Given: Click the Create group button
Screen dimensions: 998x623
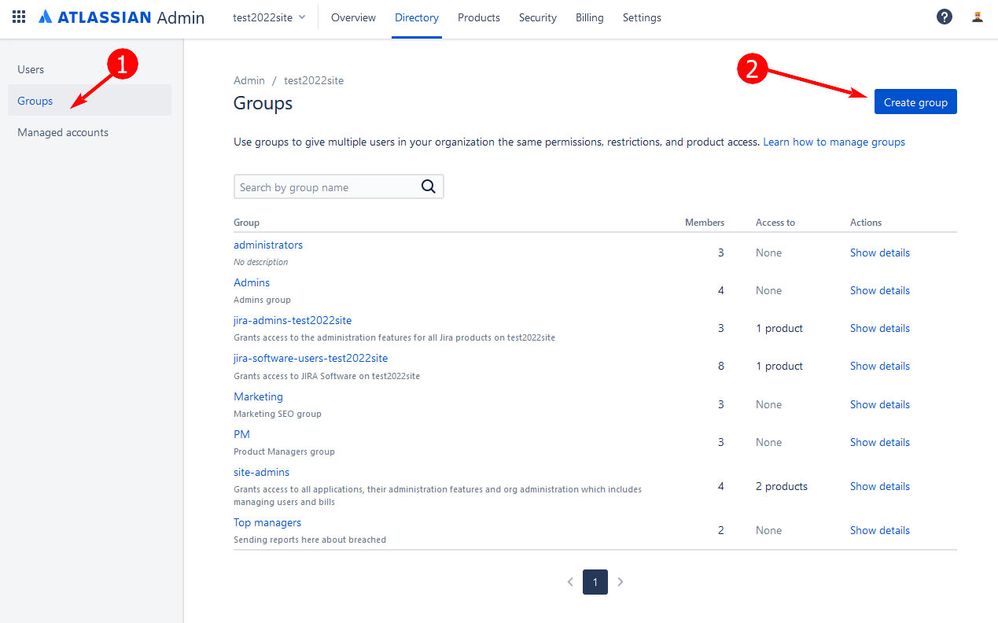Looking at the screenshot, I should click(x=915, y=102).
